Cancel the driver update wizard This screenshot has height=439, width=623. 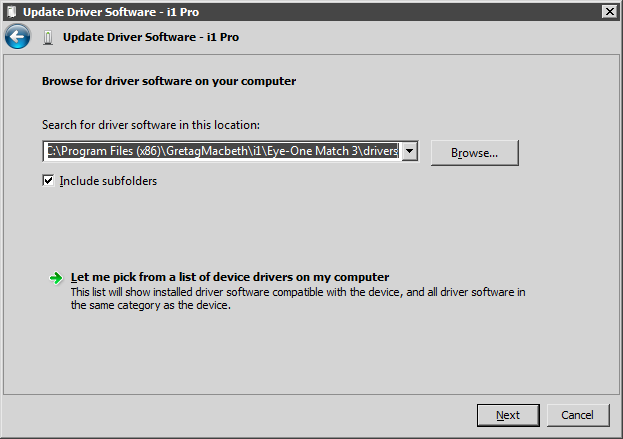(x=578, y=415)
